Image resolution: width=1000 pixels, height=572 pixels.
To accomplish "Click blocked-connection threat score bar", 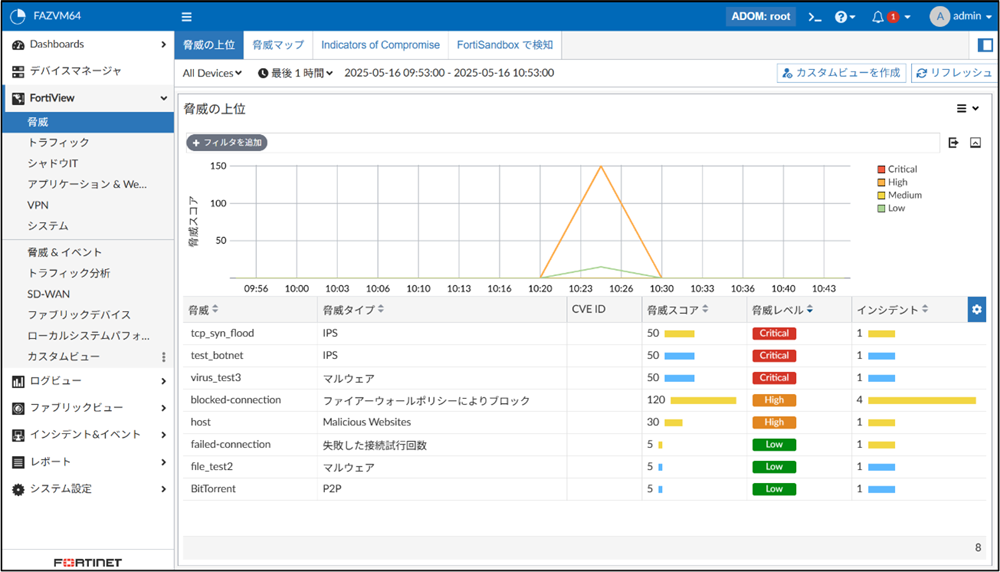I will tap(703, 400).
